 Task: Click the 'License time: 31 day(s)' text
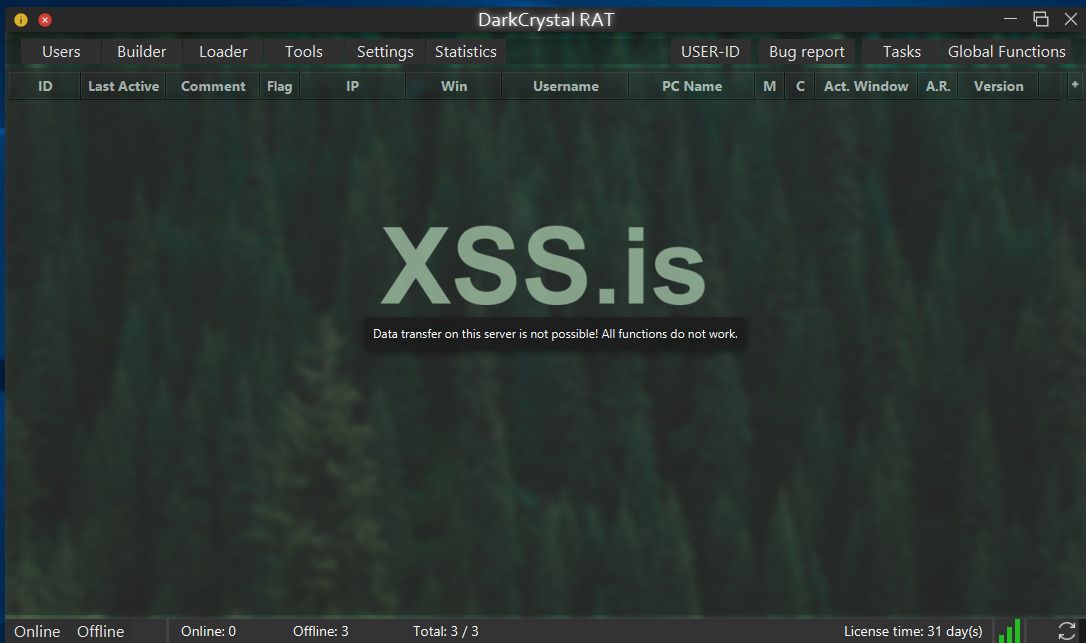(913, 631)
